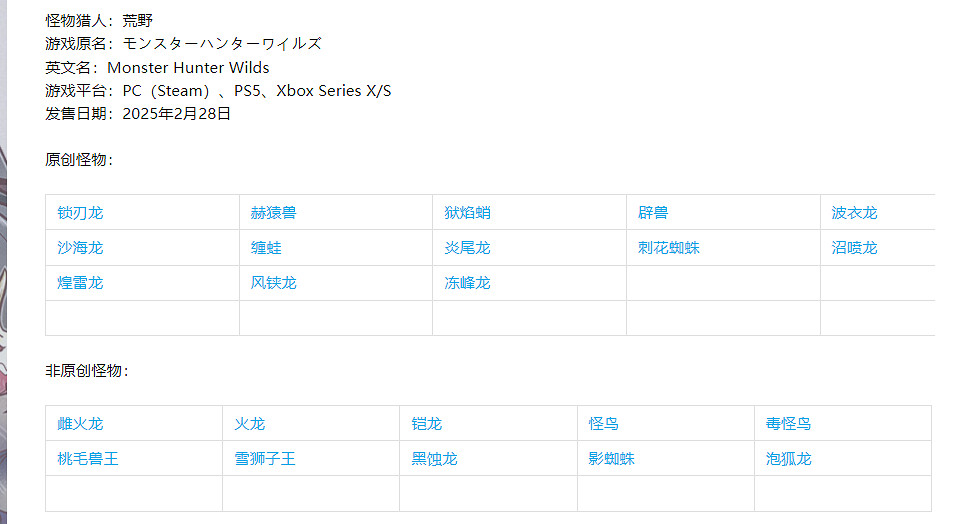Click the 赫猿兽 link

(273, 213)
